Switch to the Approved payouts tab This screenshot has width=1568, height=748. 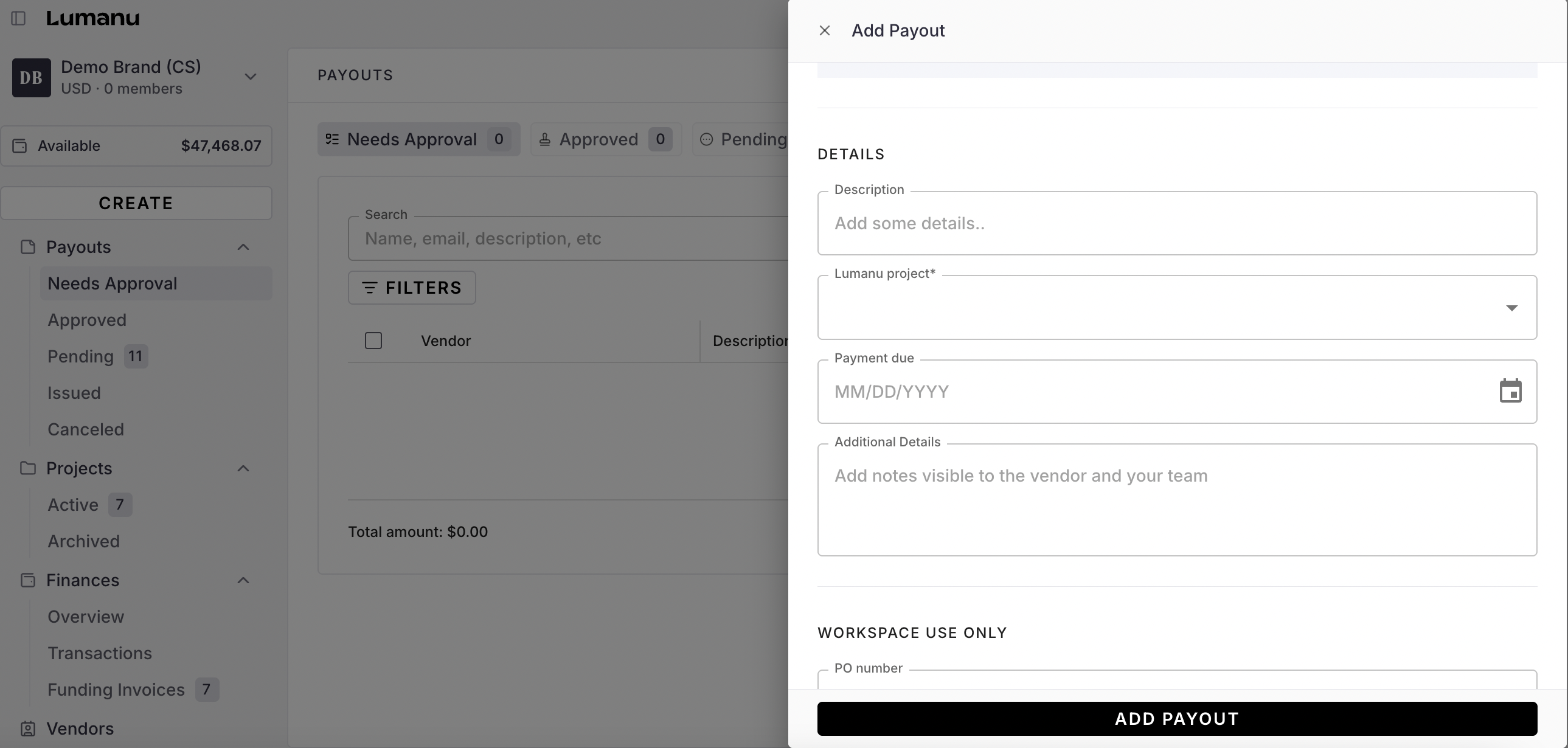coord(605,139)
